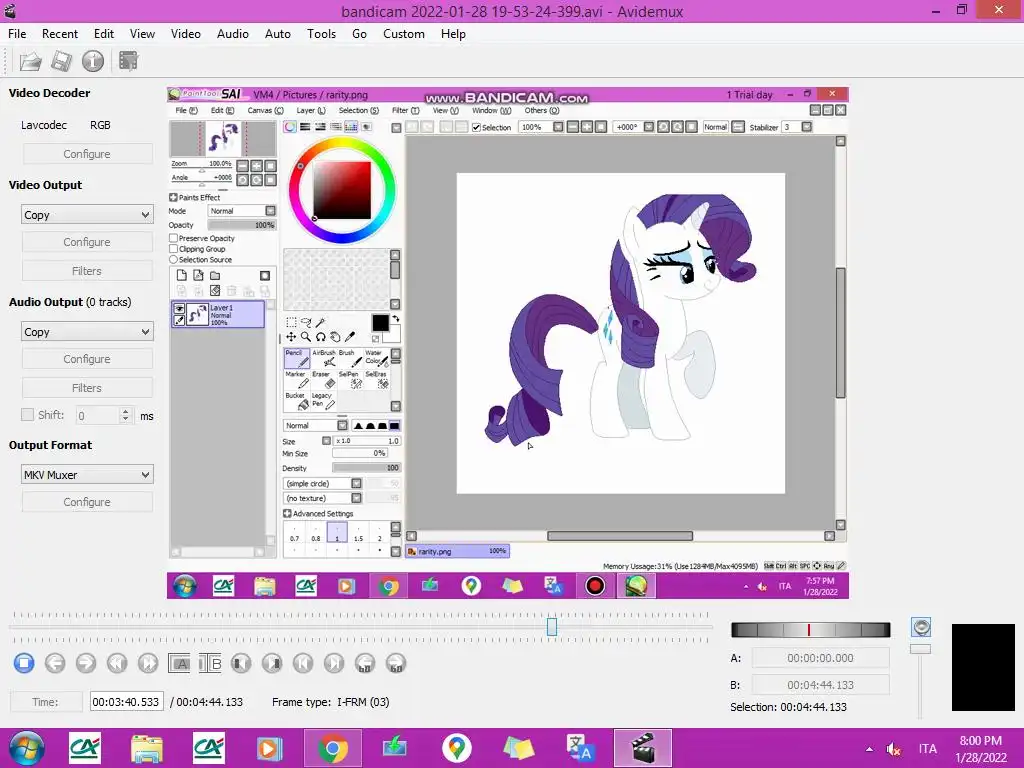Enable the audio Shift checkbox
1024x768 pixels.
tap(27, 415)
